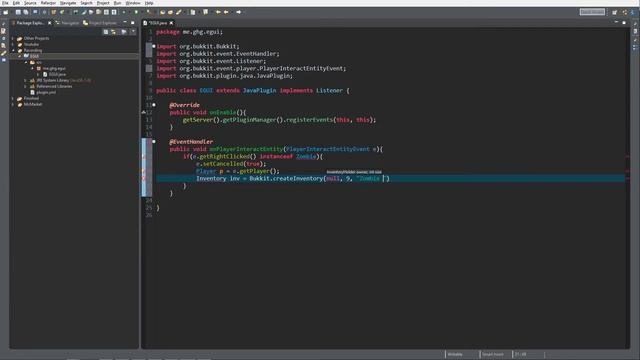Toggle Link with Editor in Package Explorer
This screenshot has width=640, height=360.
(114, 32)
